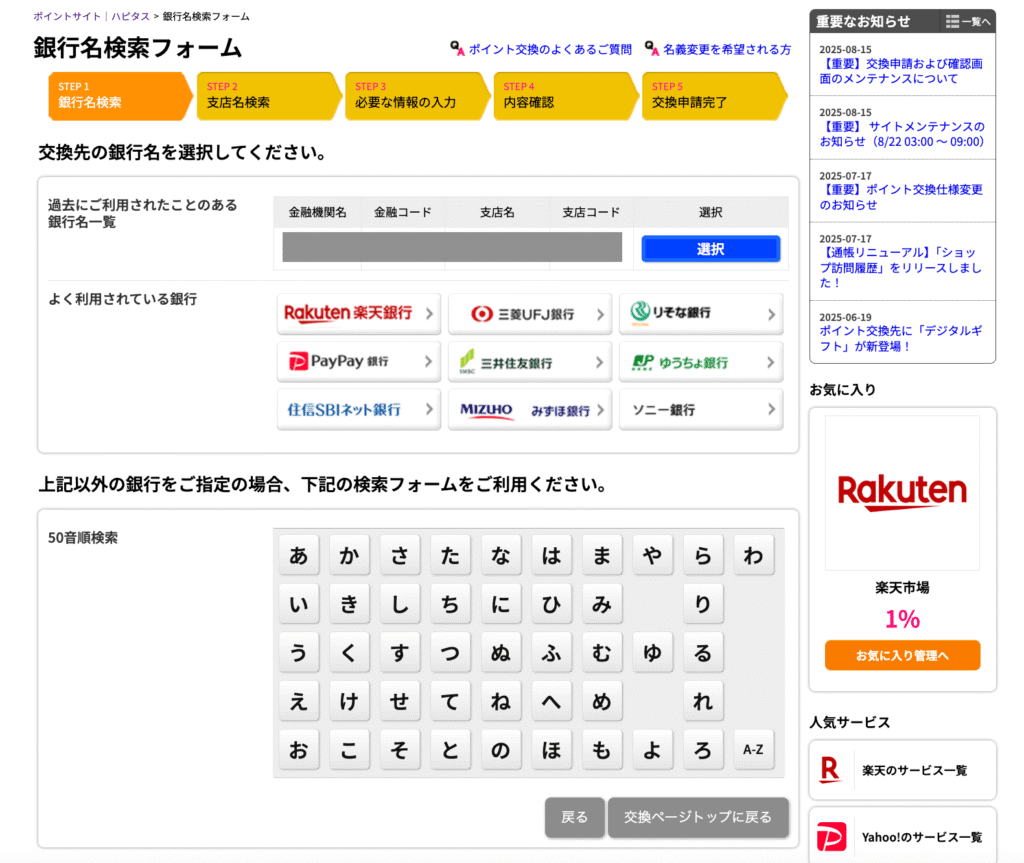
Task: Select the え kana key
Action: [x=298, y=701]
